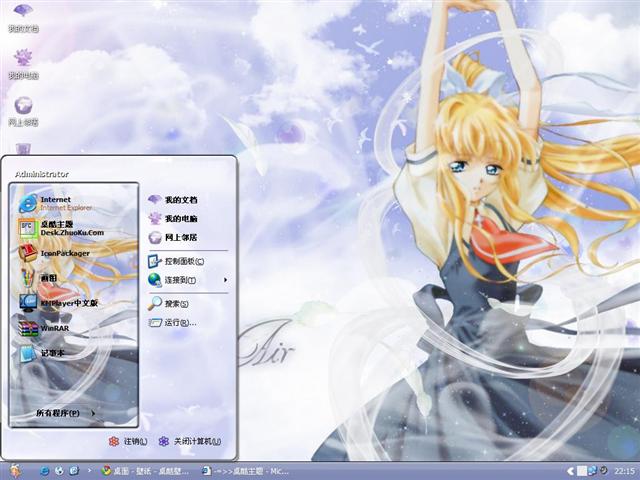Launch KMPlayer中文版
The width and height of the screenshot is (640, 480).
59,303
